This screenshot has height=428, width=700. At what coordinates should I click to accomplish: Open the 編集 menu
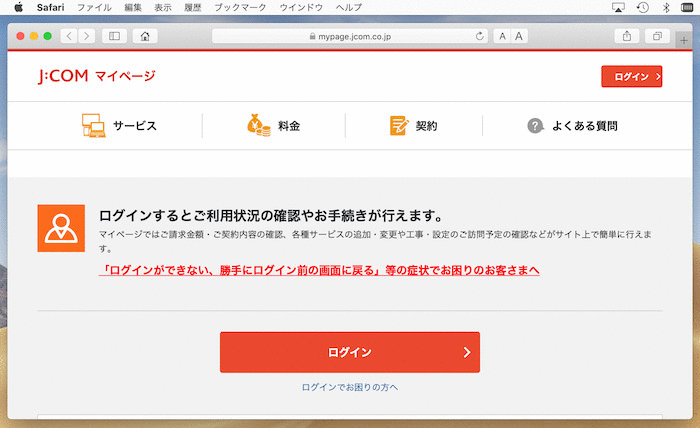133,7
